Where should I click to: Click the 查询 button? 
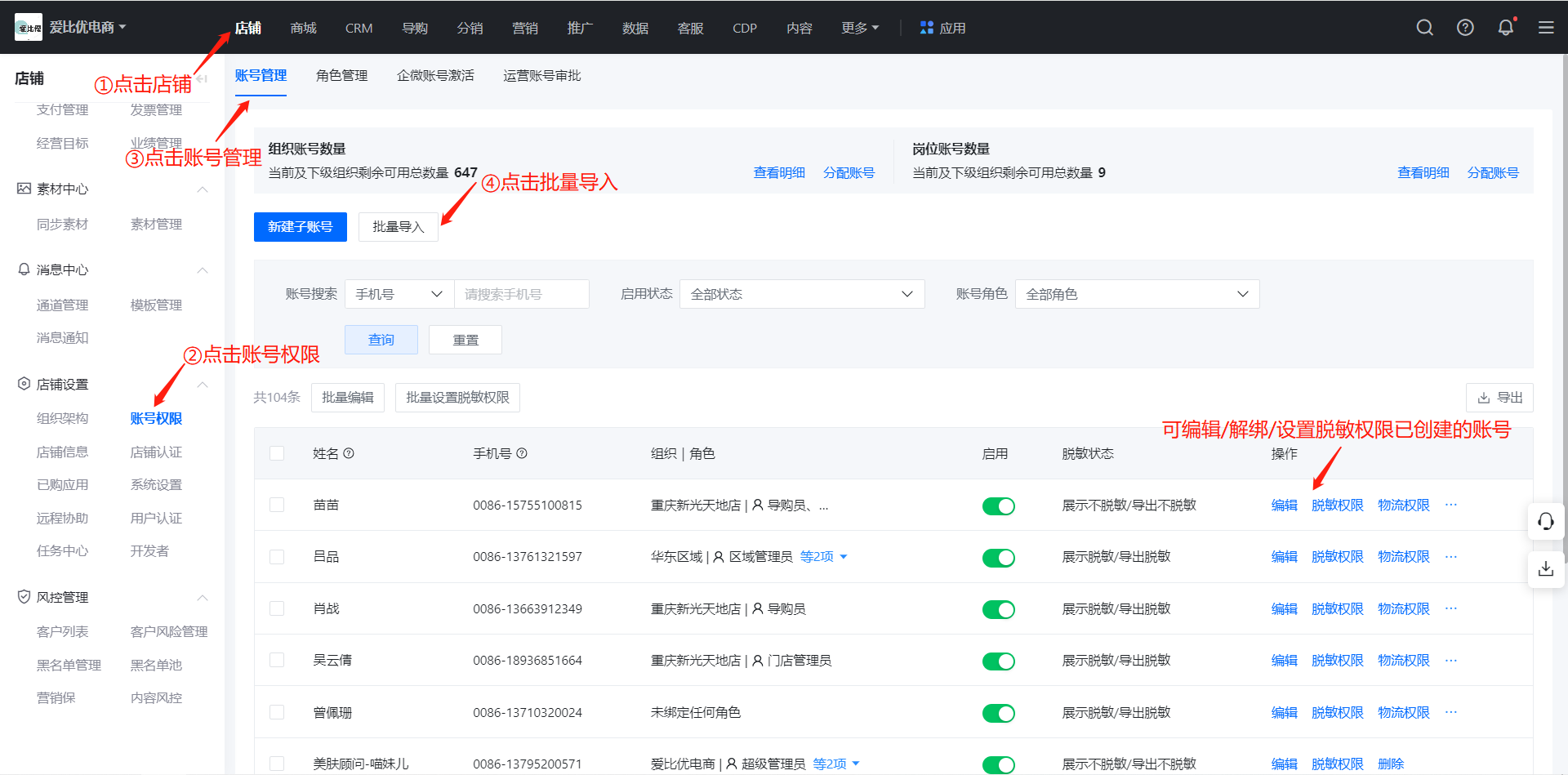click(381, 340)
